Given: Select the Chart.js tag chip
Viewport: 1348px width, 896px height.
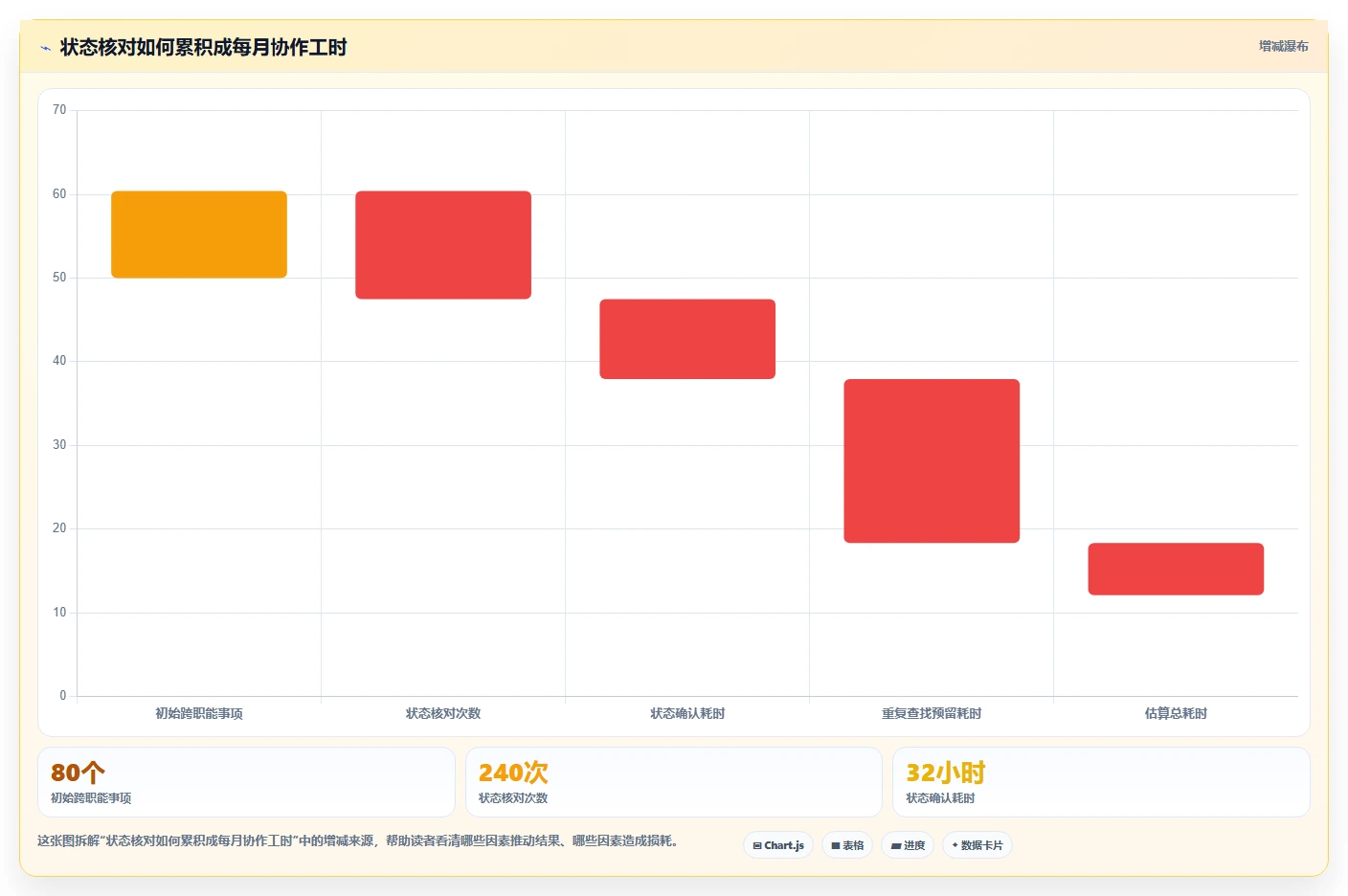Looking at the screenshot, I should [x=778, y=845].
